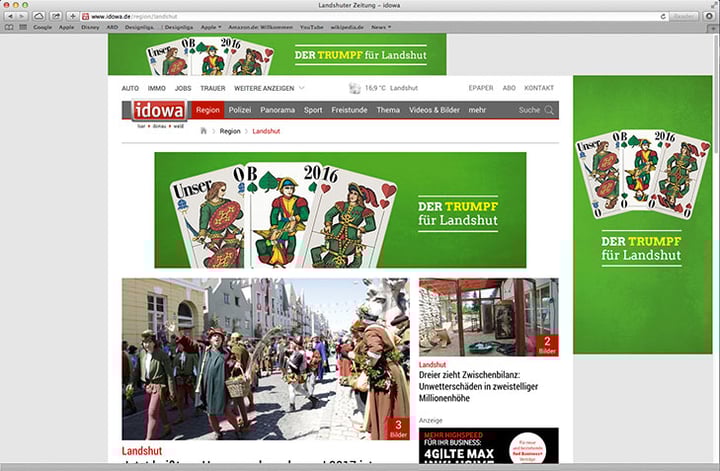This screenshot has height=471, width=720.
Task: Open the '2 Bilder' gallery badge
Action: coord(547,345)
